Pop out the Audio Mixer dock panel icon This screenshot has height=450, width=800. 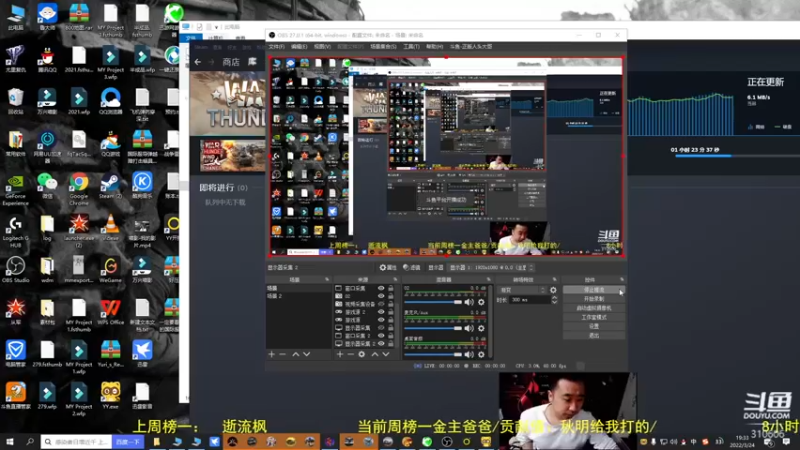(x=488, y=280)
